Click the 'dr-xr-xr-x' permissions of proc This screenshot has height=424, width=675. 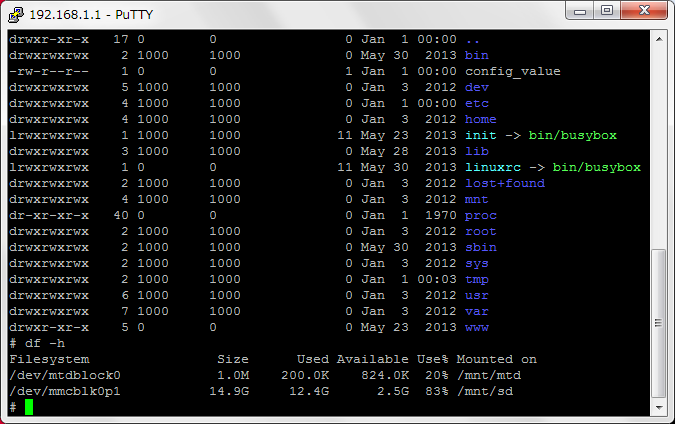pyautogui.click(x=49, y=215)
